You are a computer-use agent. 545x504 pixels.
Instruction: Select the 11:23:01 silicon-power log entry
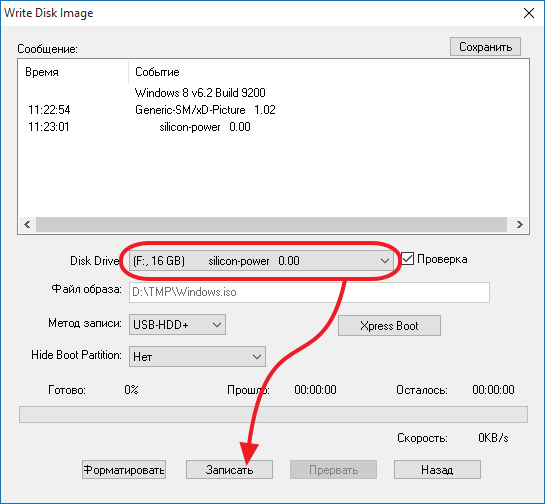coord(139,127)
